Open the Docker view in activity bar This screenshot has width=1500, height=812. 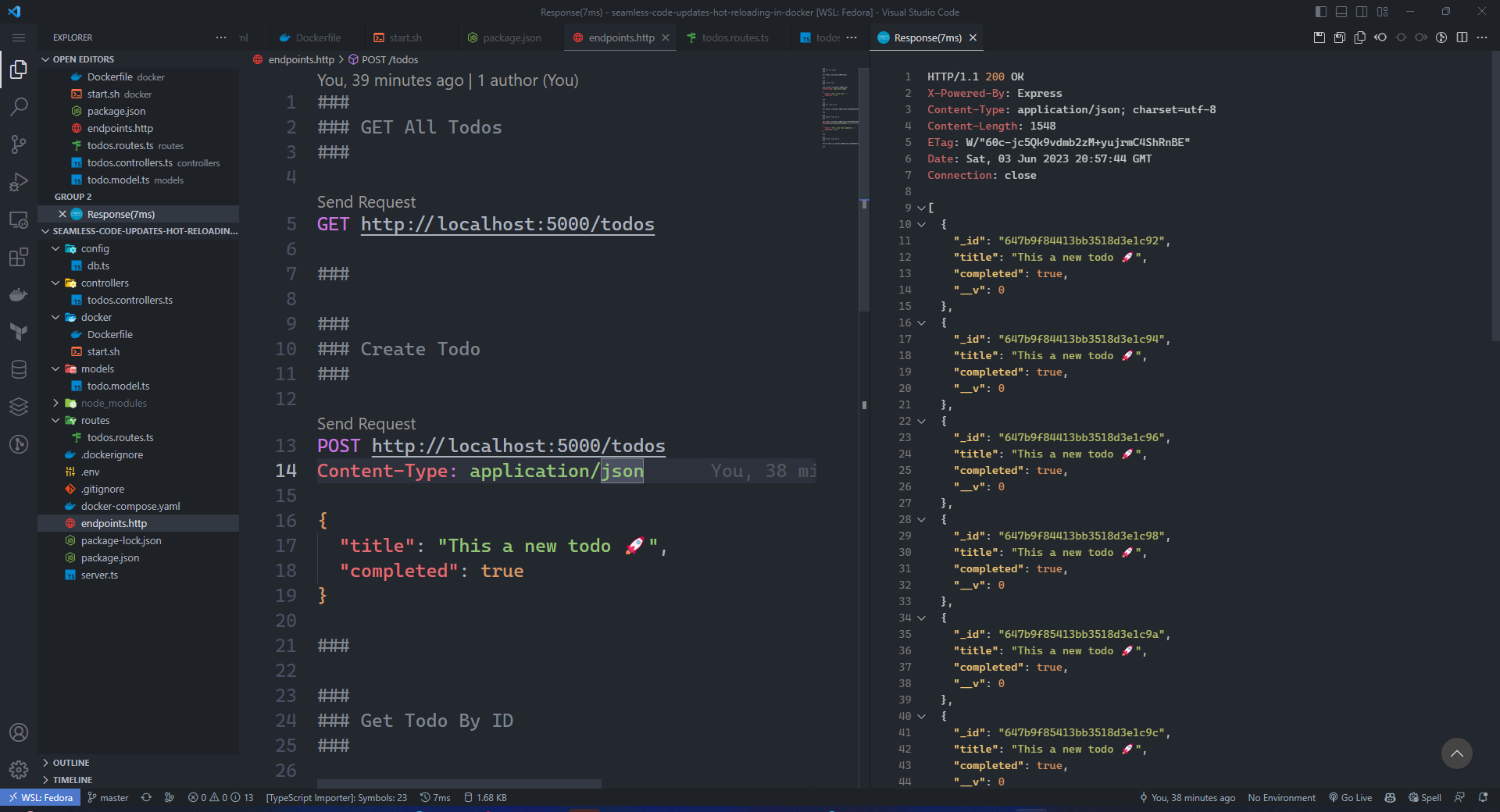(x=19, y=295)
